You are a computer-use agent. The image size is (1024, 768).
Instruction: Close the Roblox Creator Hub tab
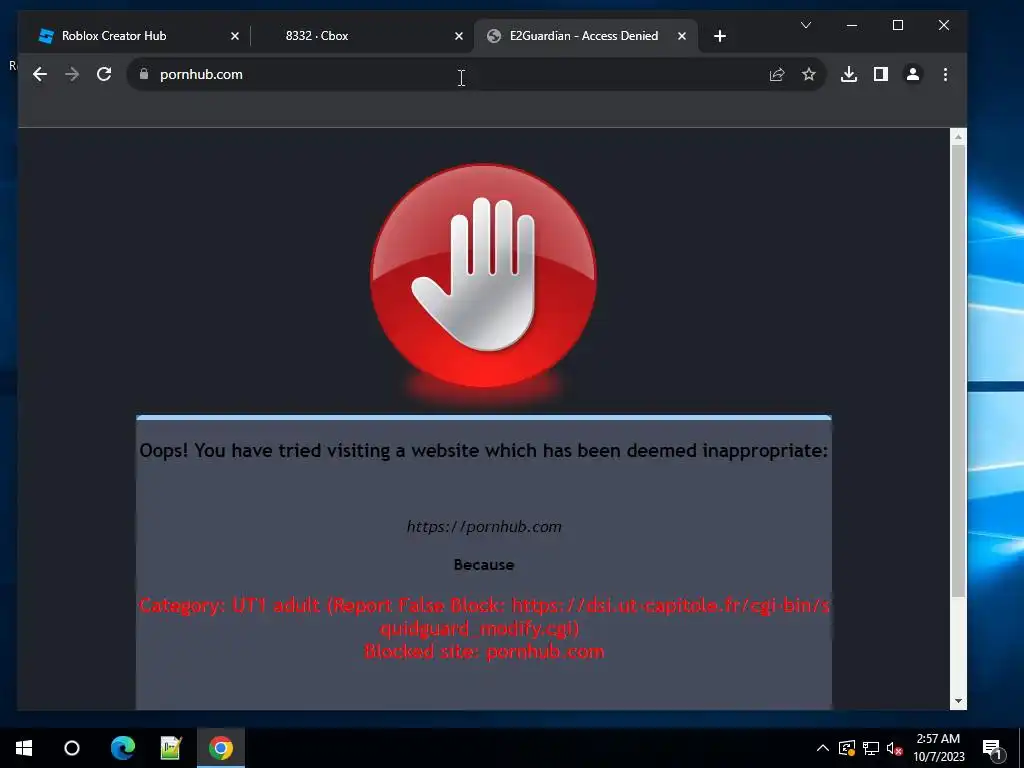[234, 36]
